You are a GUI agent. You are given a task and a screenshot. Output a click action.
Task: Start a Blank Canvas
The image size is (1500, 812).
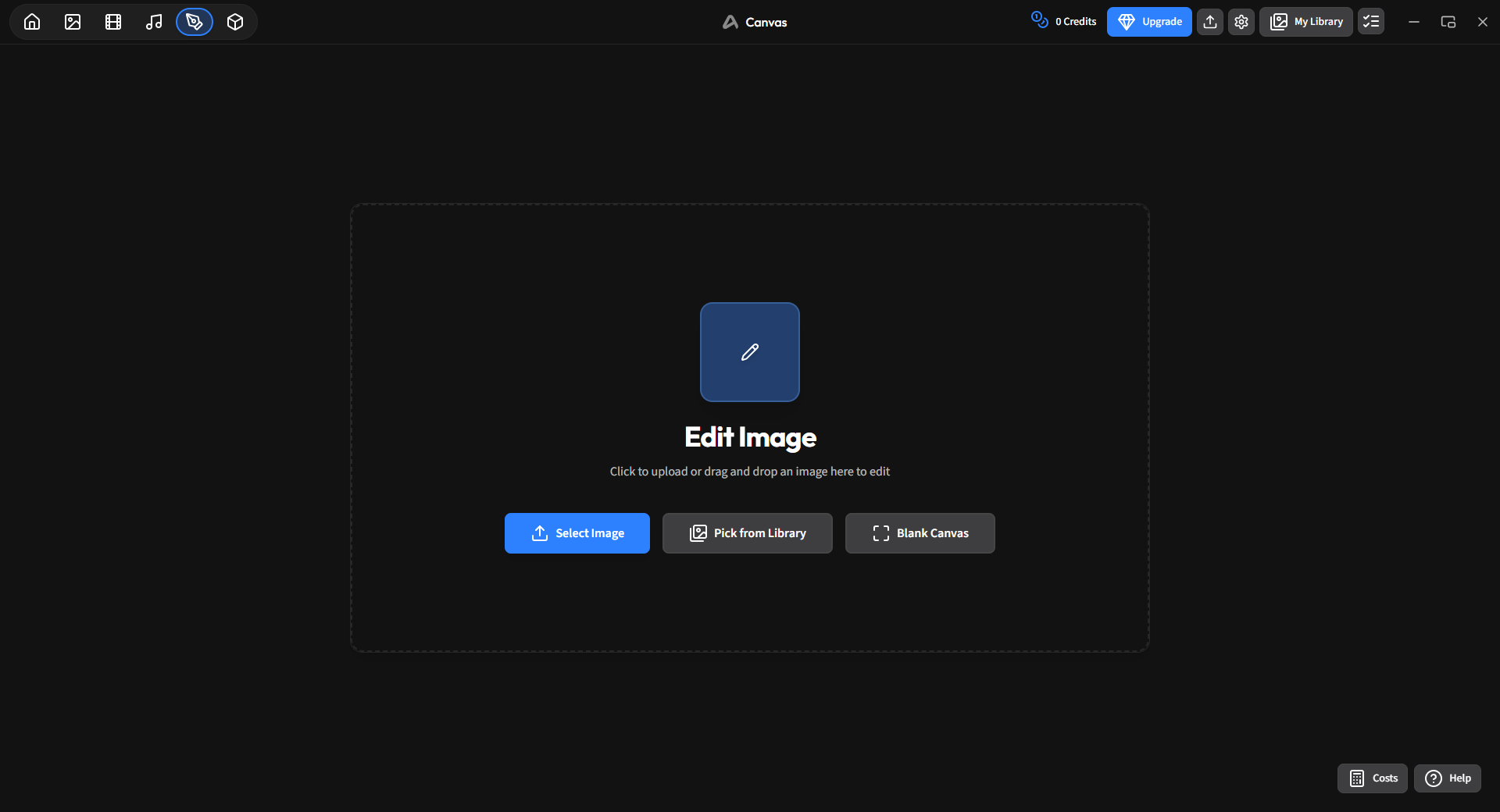coord(920,533)
